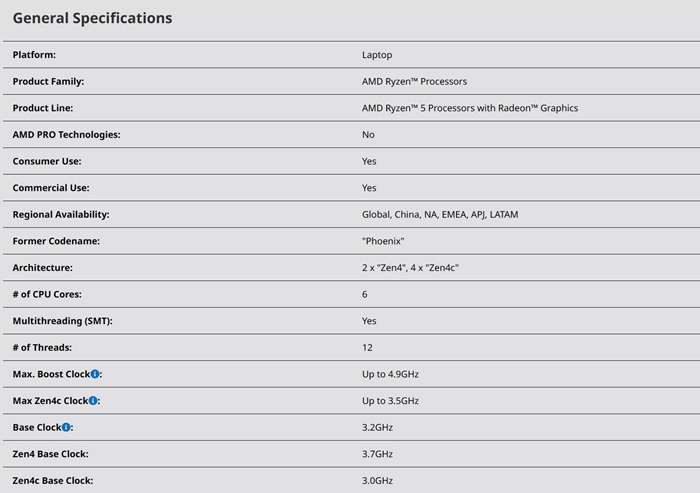Viewport: 700px width, 493px height.
Task: Click the Ryzen 5 Processors with Radeon Graphics text
Action: (x=469, y=108)
